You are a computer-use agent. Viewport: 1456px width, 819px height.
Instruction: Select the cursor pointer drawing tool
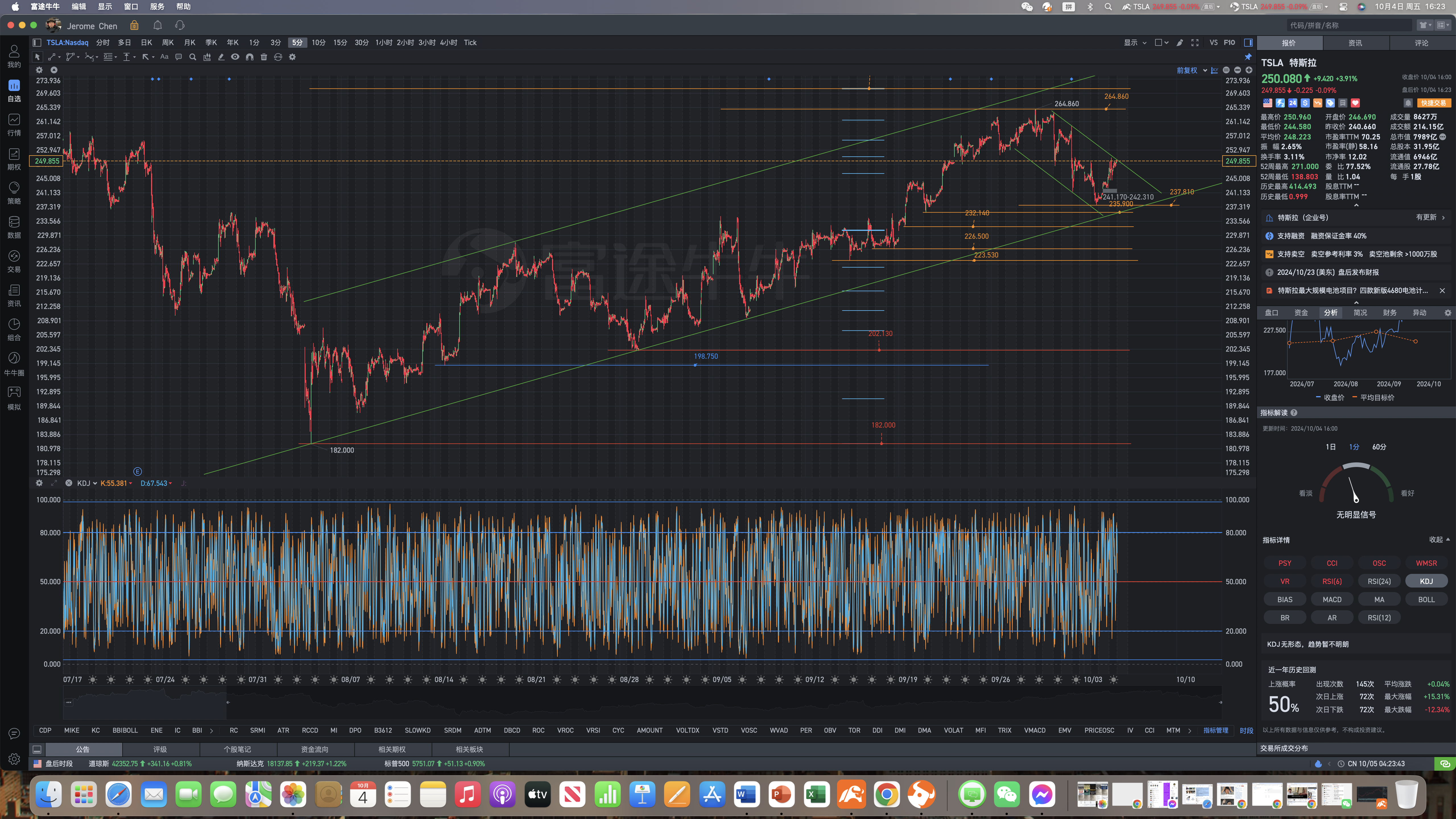[37, 57]
